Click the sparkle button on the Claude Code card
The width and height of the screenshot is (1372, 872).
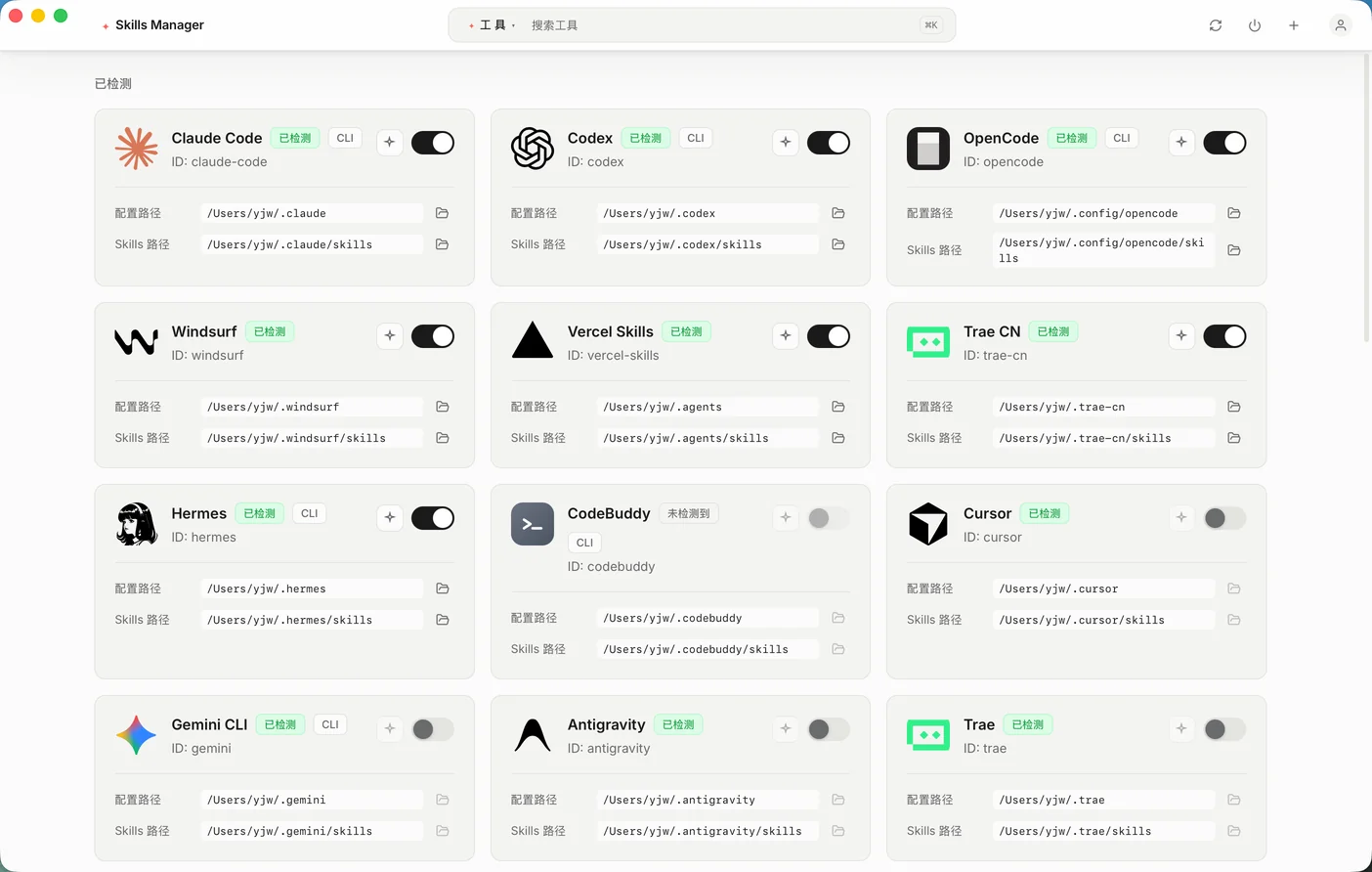coord(390,143)
